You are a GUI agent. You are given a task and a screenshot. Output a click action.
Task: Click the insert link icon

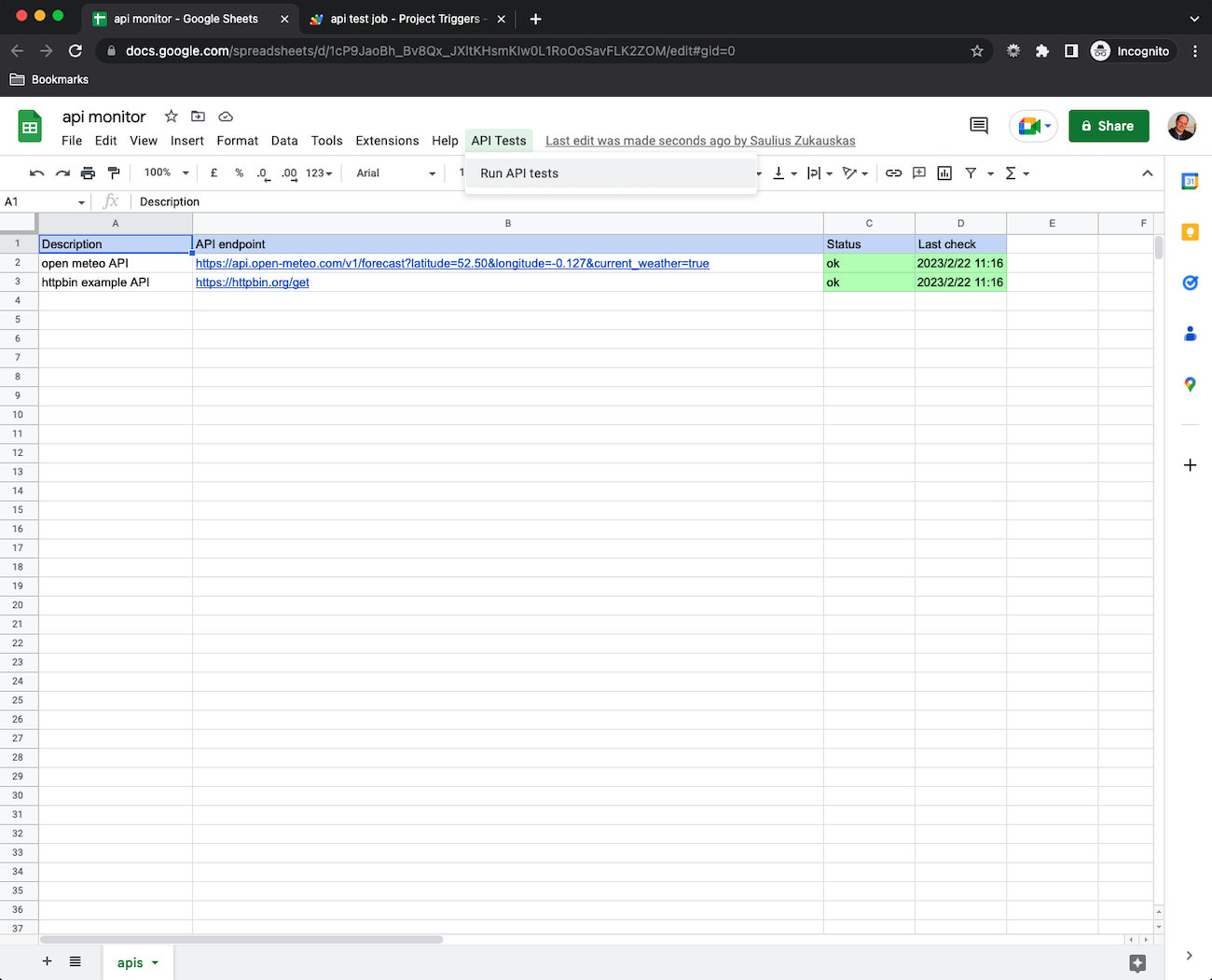point(893,173)
